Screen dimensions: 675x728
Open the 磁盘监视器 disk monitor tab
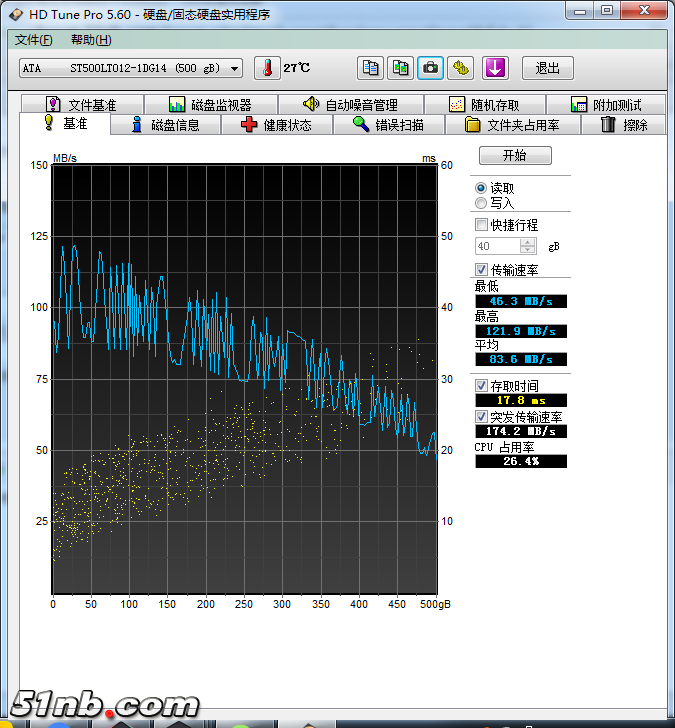(209, 105)
